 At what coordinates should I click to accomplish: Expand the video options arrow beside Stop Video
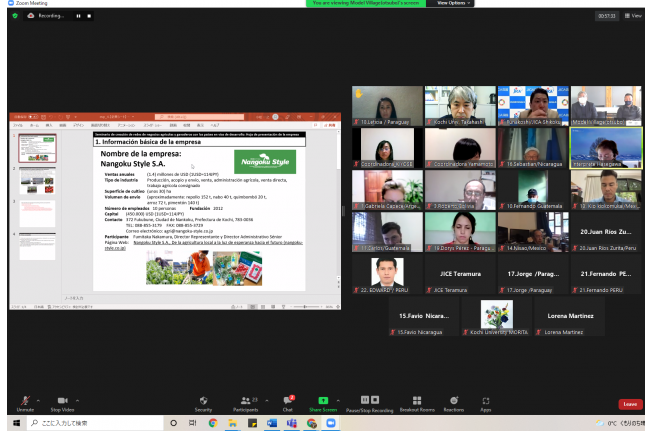coord(79,399)
